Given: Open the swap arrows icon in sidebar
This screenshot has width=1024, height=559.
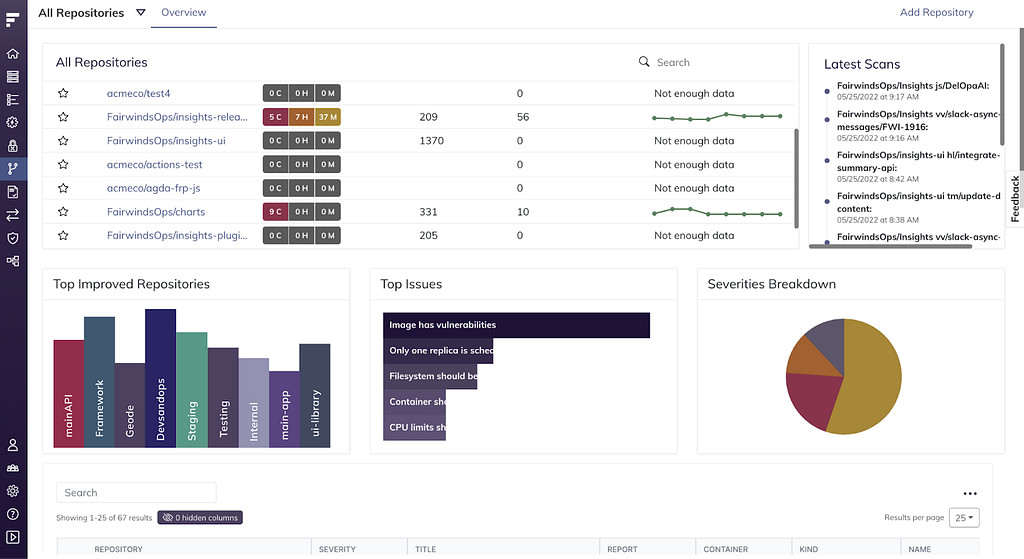Looking at the screenshot, I should point(12,215).
